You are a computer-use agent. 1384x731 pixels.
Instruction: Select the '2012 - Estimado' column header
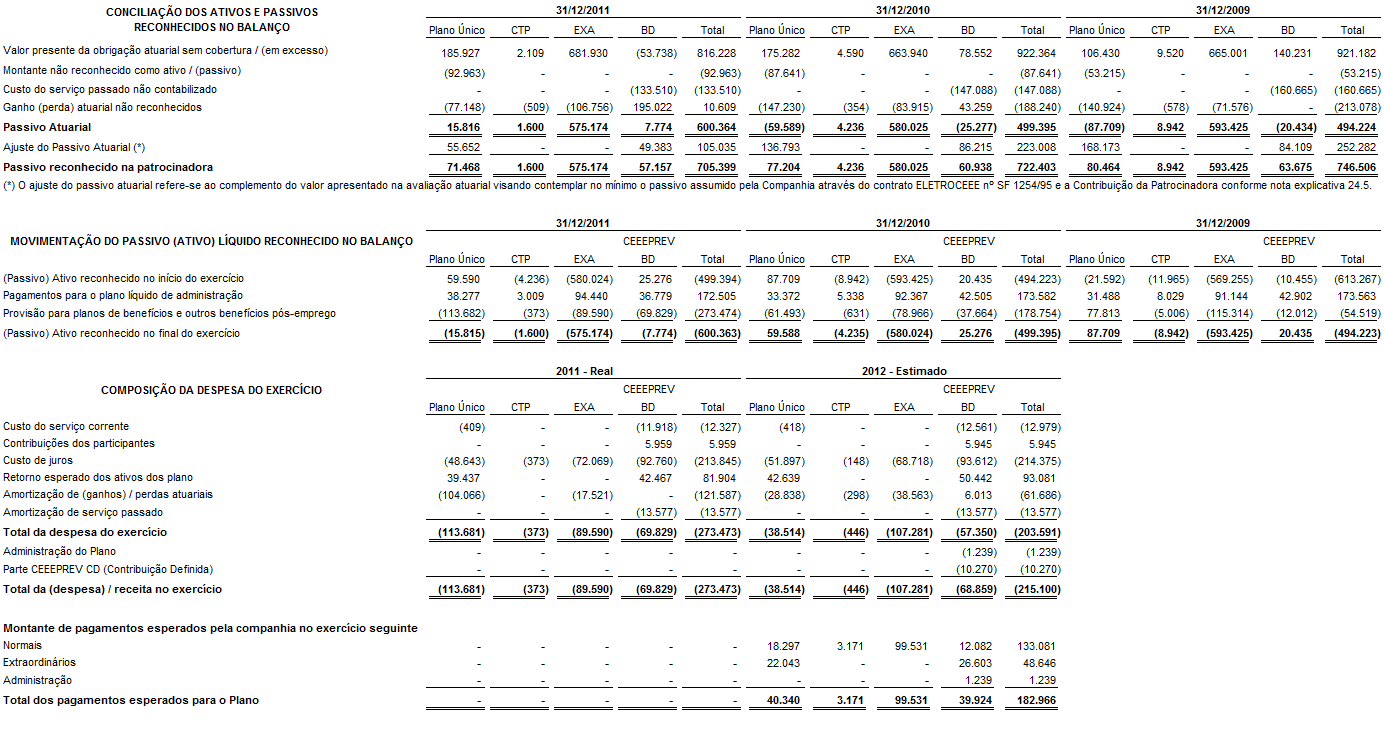click(x=904, y=371)
